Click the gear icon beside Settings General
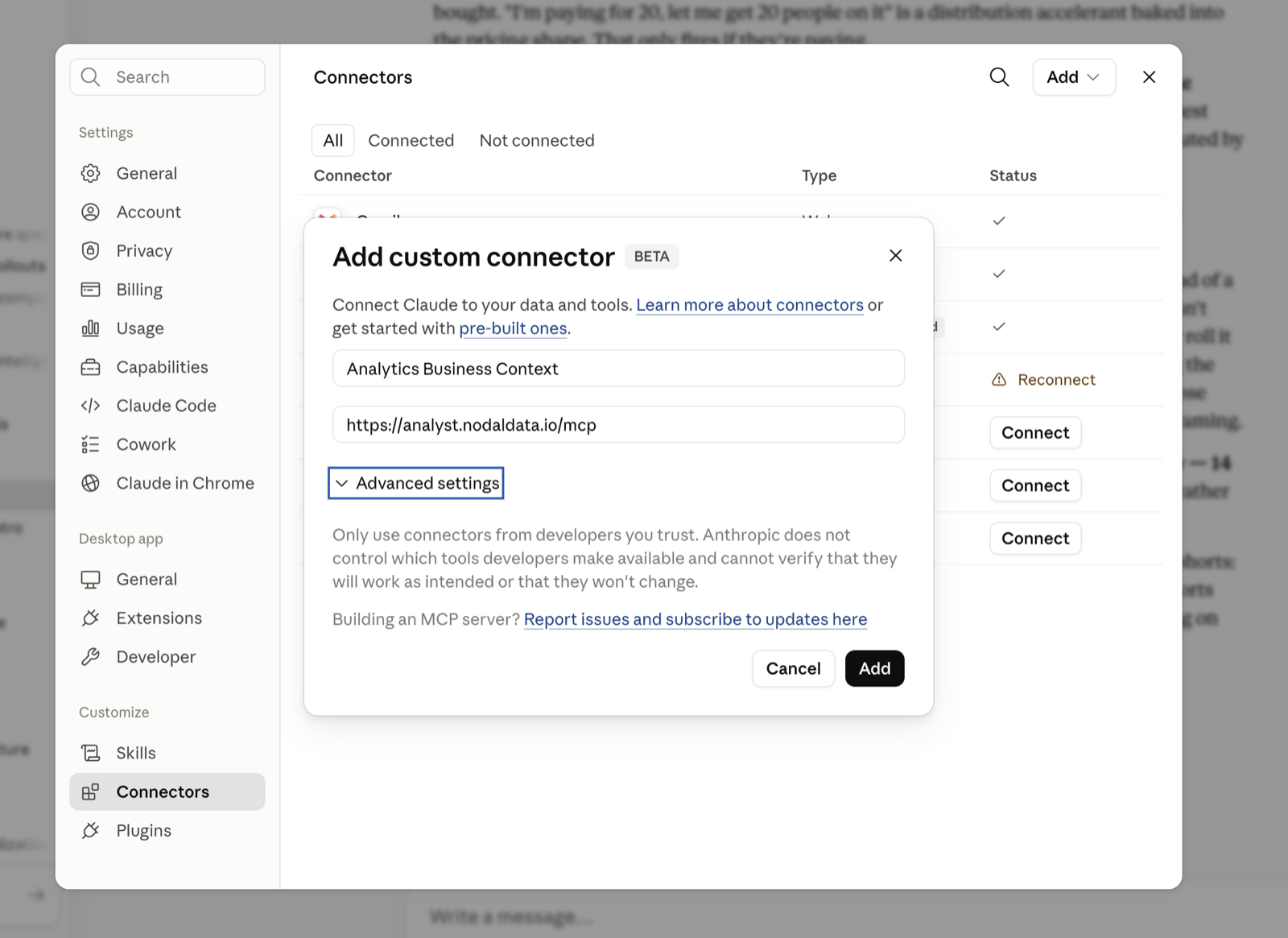Viewport: 1288px width, 938px height. [91, 173]
